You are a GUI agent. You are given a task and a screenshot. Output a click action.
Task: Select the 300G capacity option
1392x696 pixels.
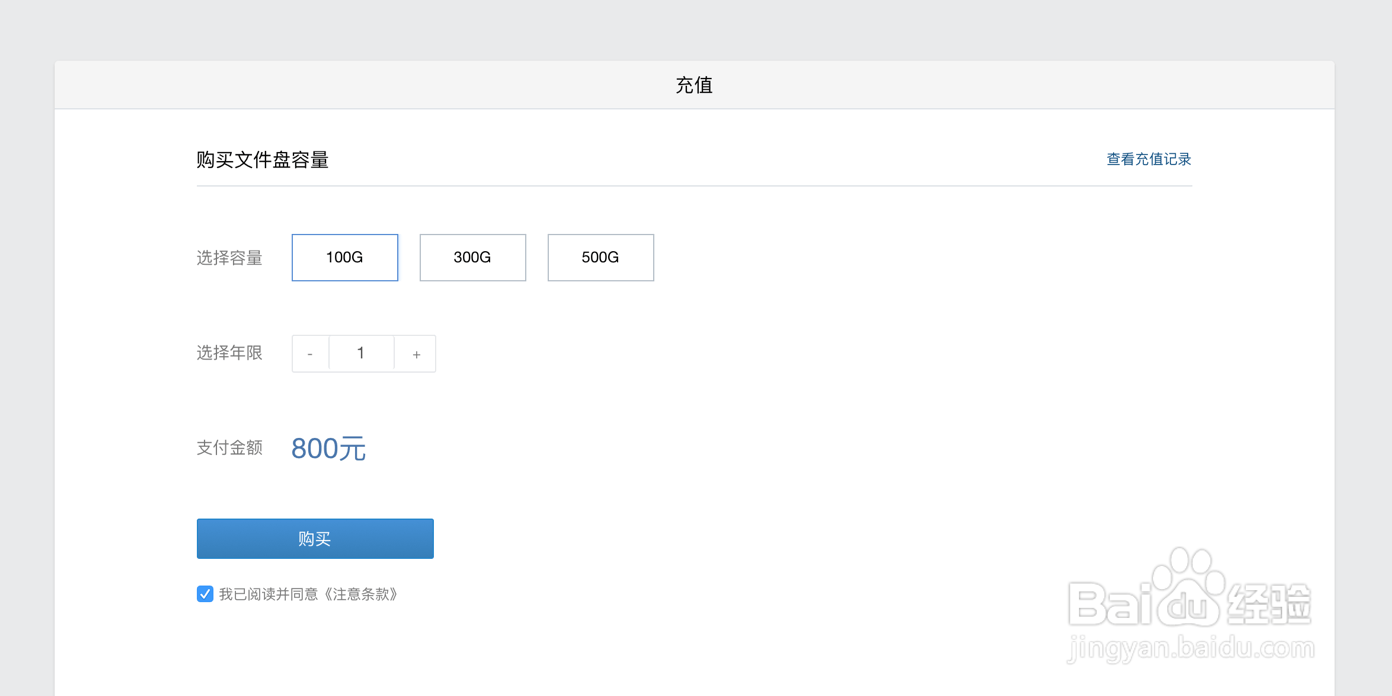(472, 257)
